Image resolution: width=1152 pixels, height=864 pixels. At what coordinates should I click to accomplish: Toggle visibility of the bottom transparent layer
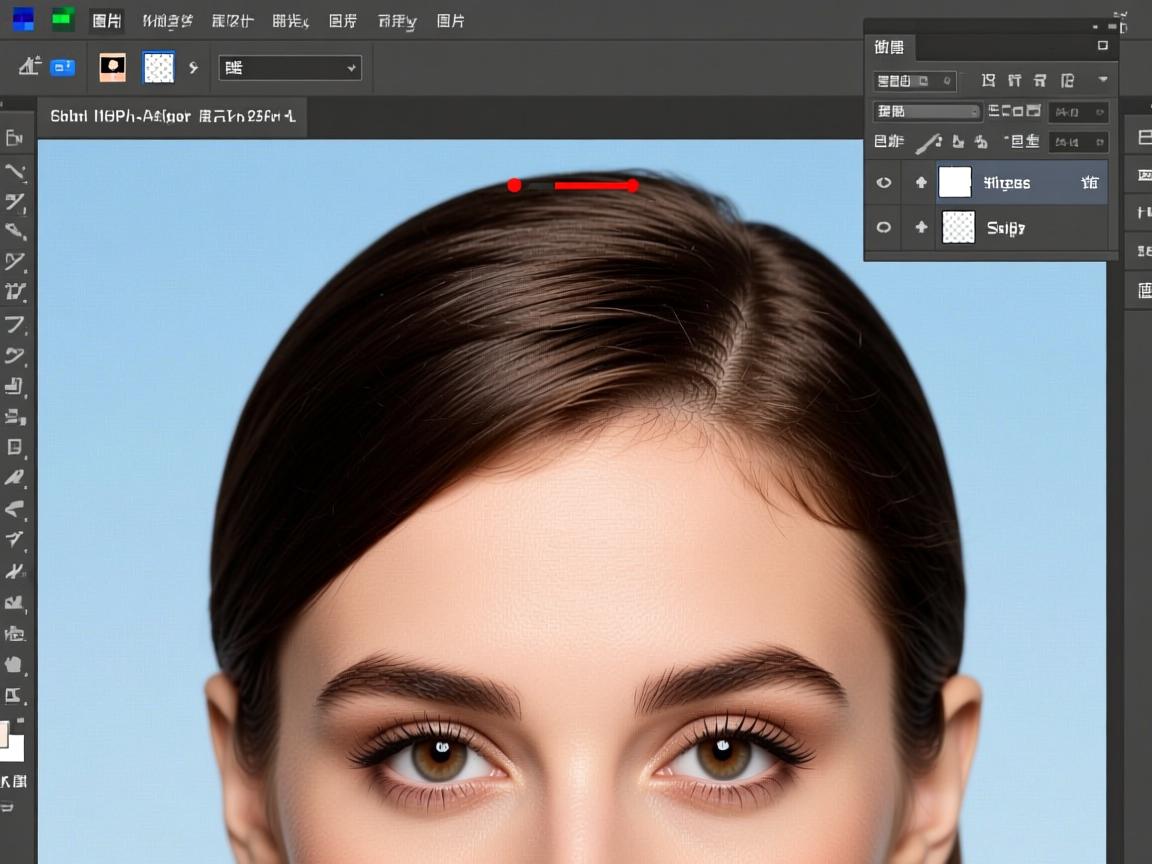[884, 228]
